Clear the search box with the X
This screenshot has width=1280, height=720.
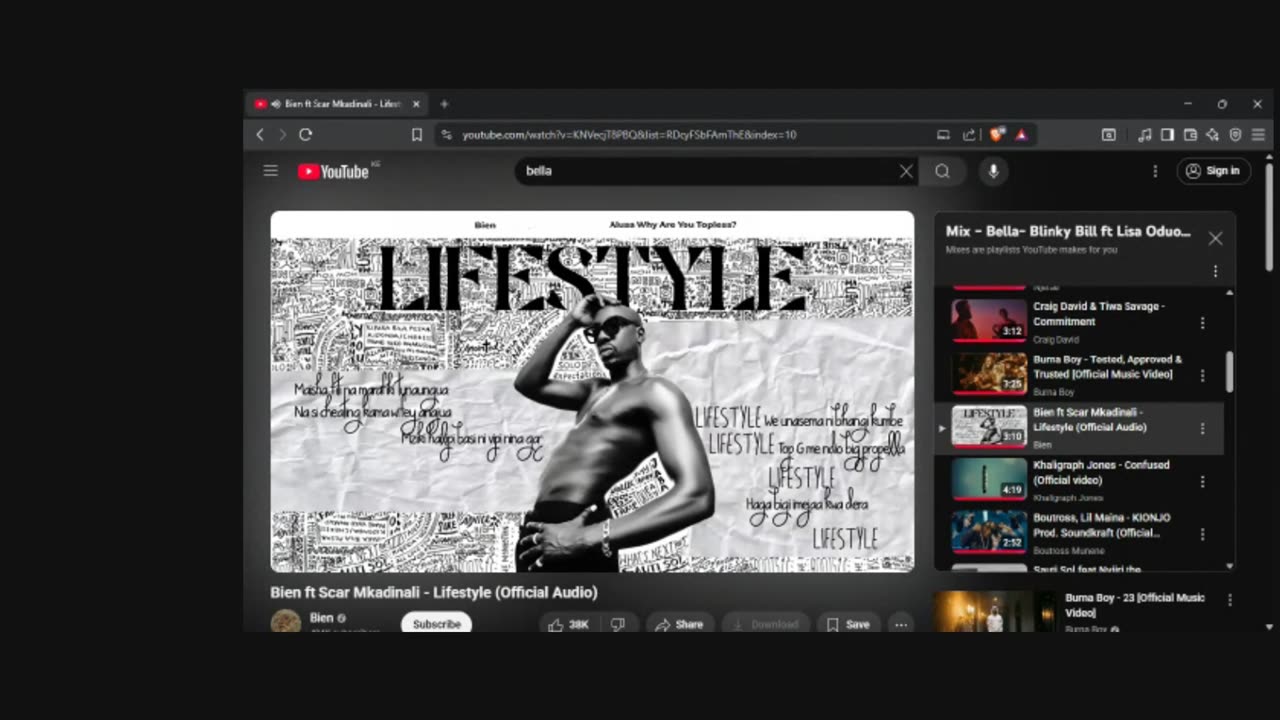(906, 171)
